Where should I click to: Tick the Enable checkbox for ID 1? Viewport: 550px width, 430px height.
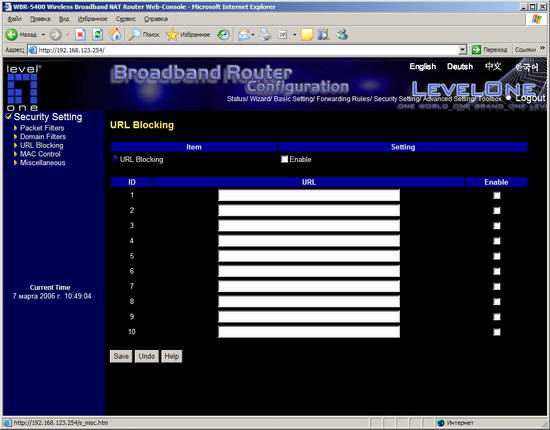tap(497, 195)
